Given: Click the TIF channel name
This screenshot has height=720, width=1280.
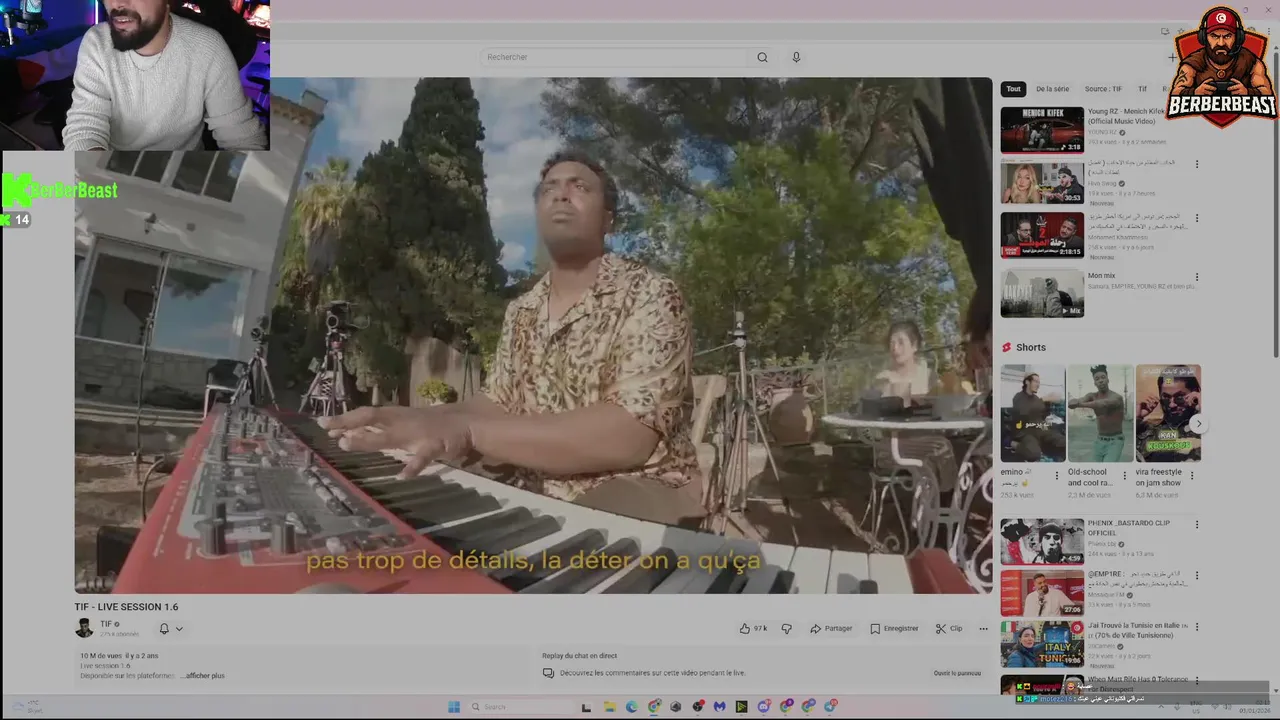Looking at the screenshot, I should click(x=106, y=624).
